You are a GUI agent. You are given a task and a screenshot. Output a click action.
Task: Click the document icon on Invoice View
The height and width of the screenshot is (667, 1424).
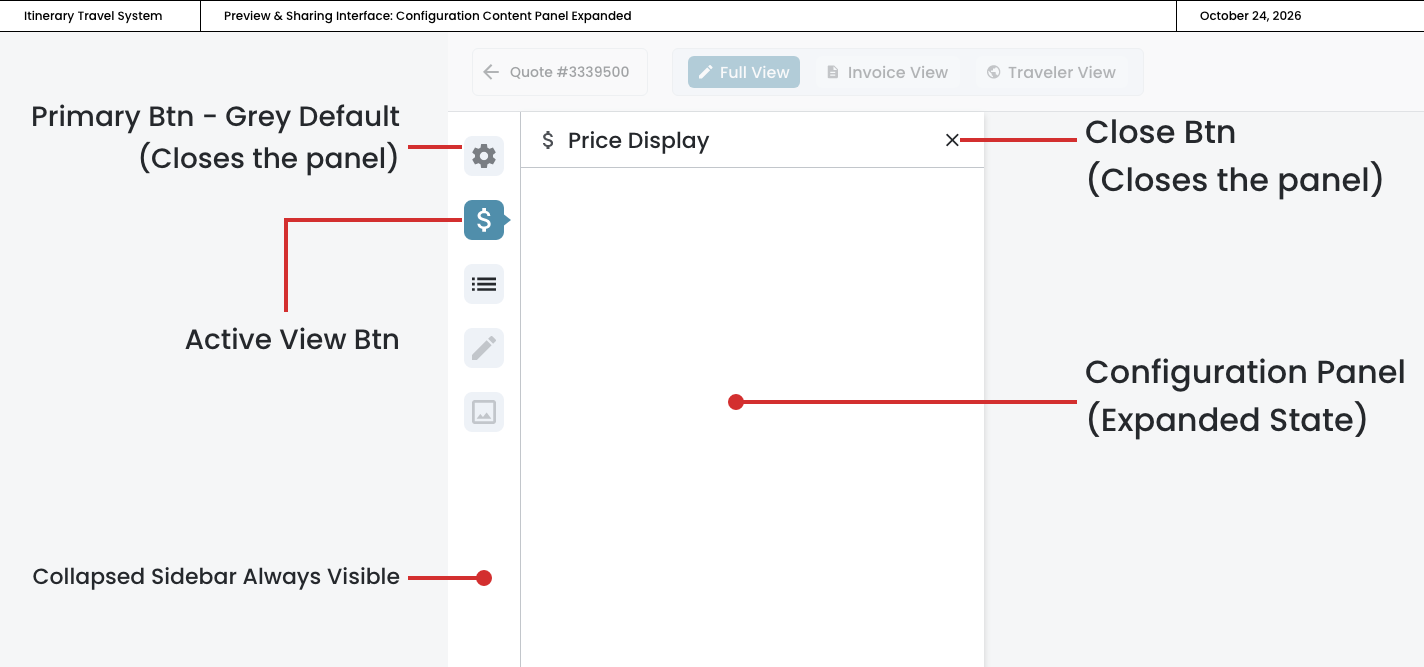[x=833, y=72]
